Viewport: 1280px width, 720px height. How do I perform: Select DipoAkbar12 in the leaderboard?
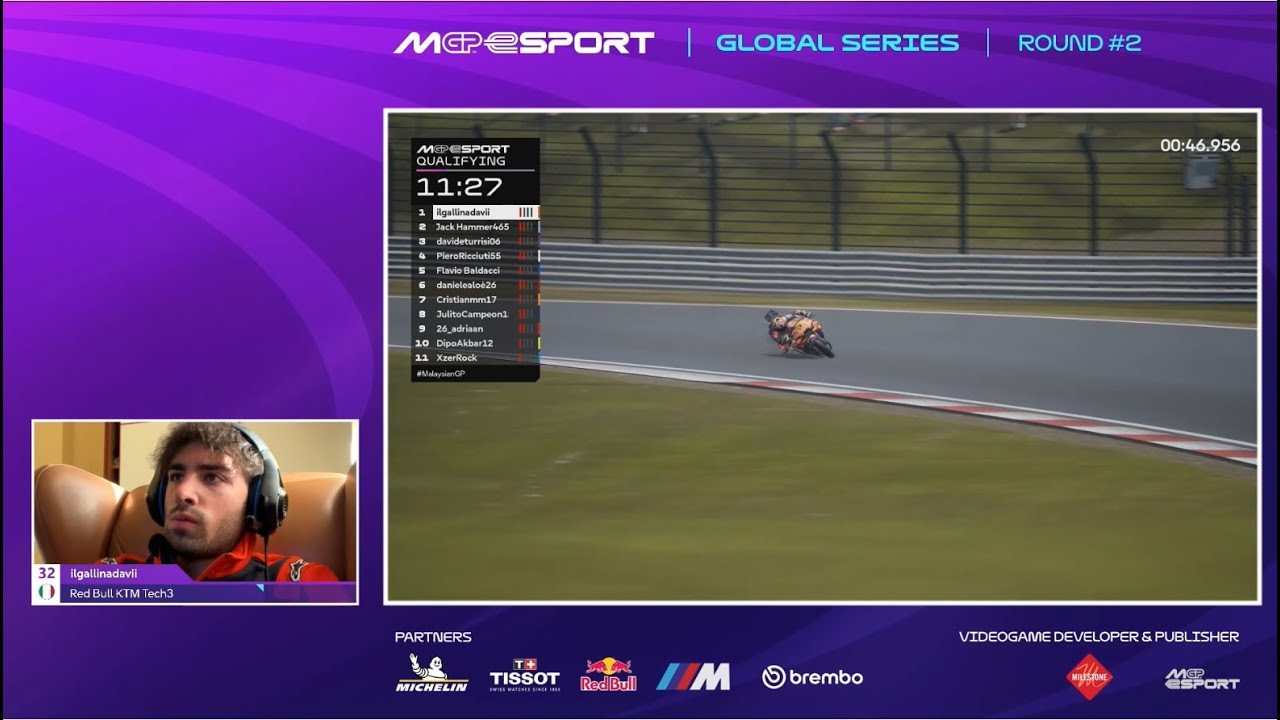coord(476,343)
